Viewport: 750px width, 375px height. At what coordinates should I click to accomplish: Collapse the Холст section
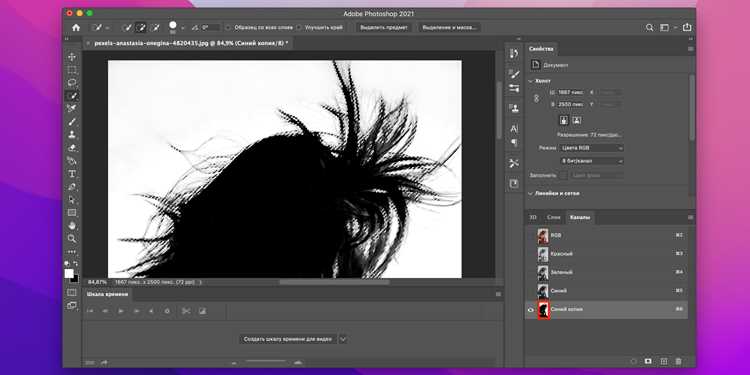530,81
